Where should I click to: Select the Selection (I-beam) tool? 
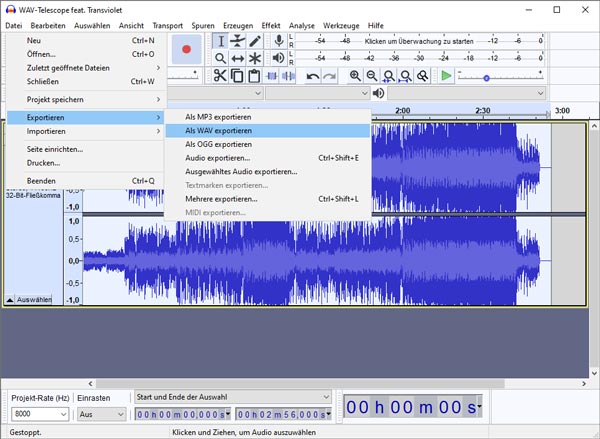point(220,41)
